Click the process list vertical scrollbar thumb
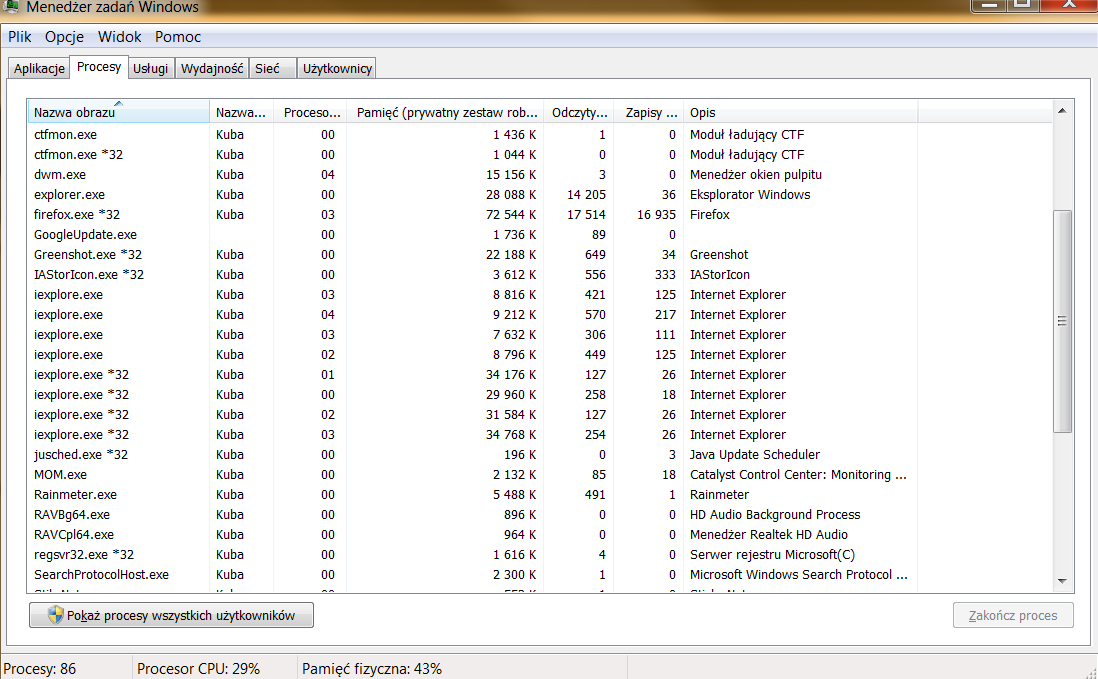 click(1062, 321)
